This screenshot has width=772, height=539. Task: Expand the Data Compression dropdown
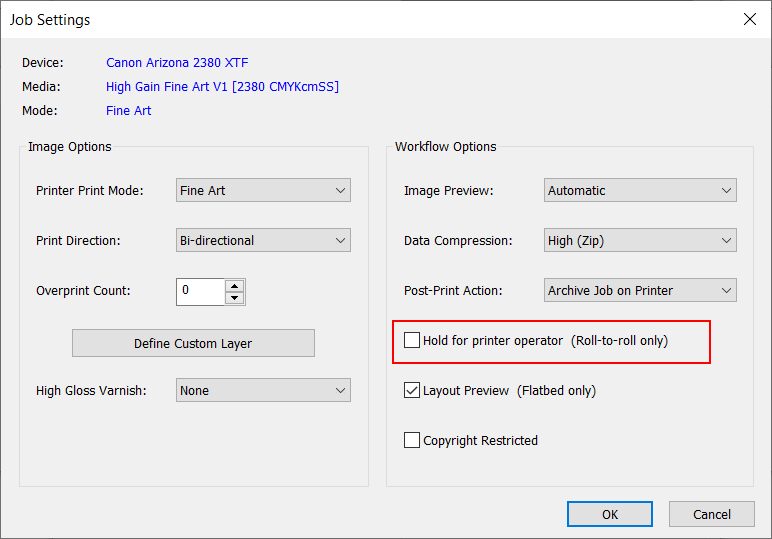point(640,240)
